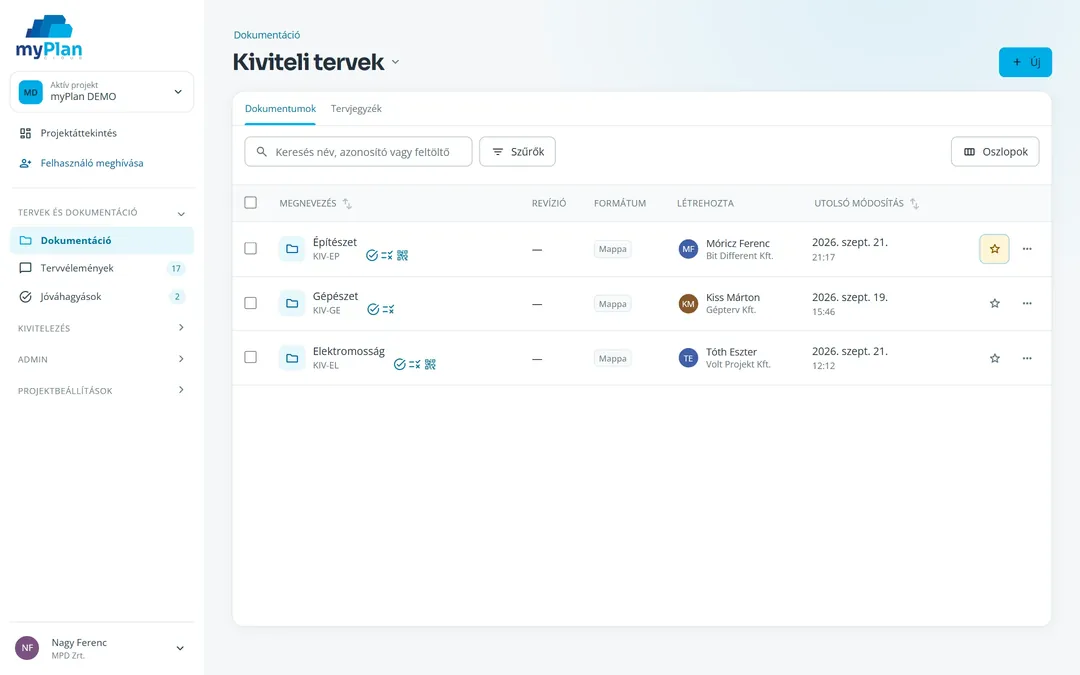
Task: Click the MF avatar of Móricz Ferenc
Action: pyautogui.click(x=688, y=249)
